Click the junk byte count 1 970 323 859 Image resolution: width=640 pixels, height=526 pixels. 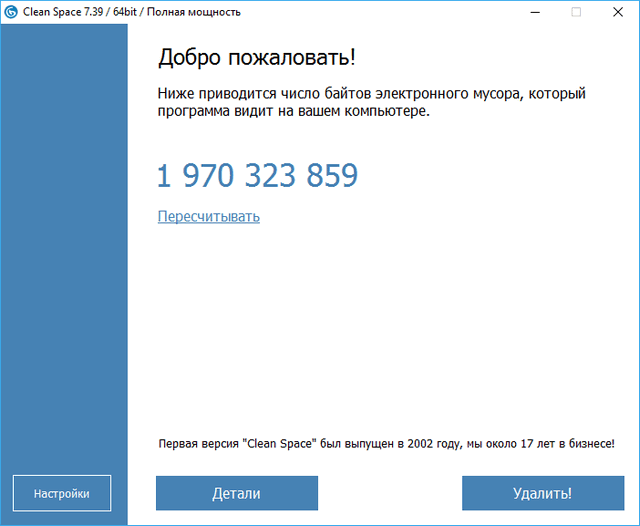tap(257, 176)
